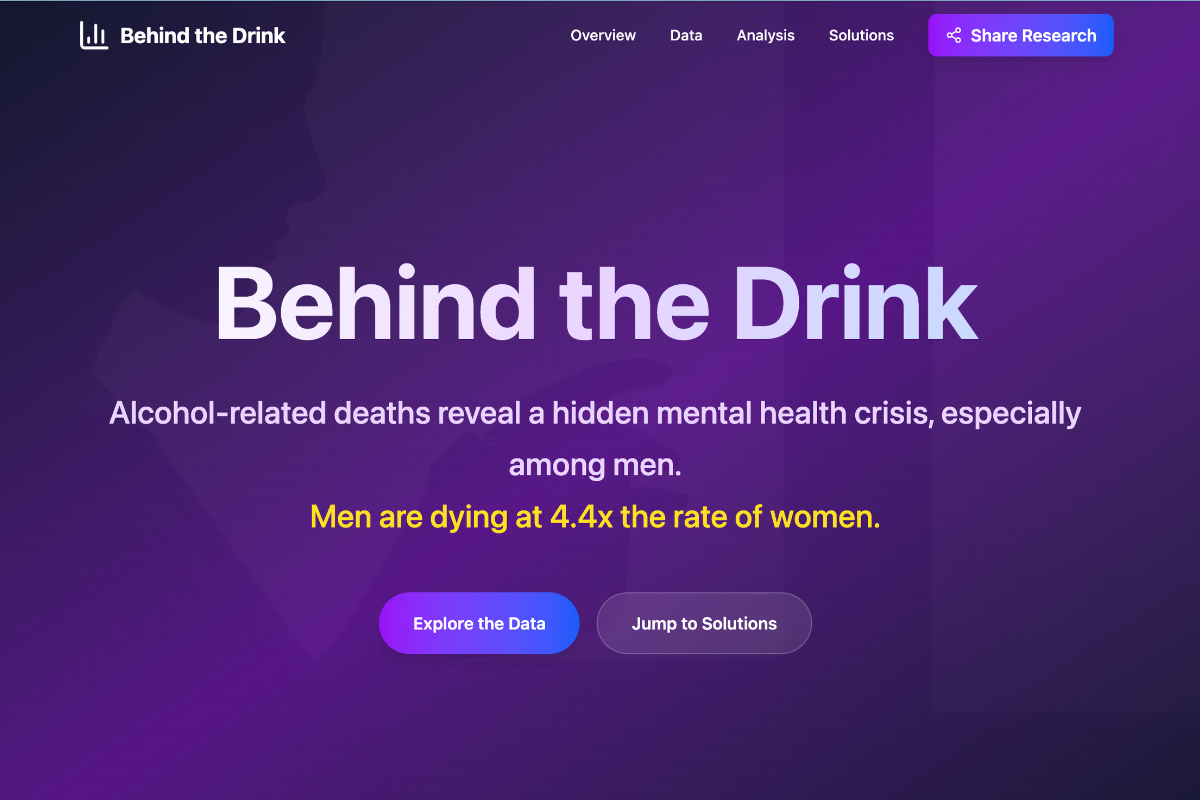Viewport: 1200px width, 800px height.
Task: Open Solutions from the top navigation
Action: [861, 35]
